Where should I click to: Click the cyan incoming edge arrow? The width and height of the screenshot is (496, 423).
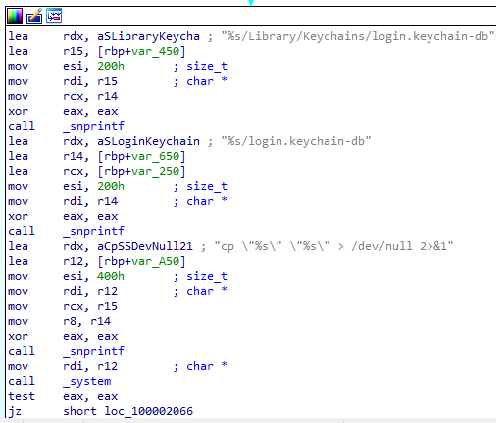tap(251, 3)
